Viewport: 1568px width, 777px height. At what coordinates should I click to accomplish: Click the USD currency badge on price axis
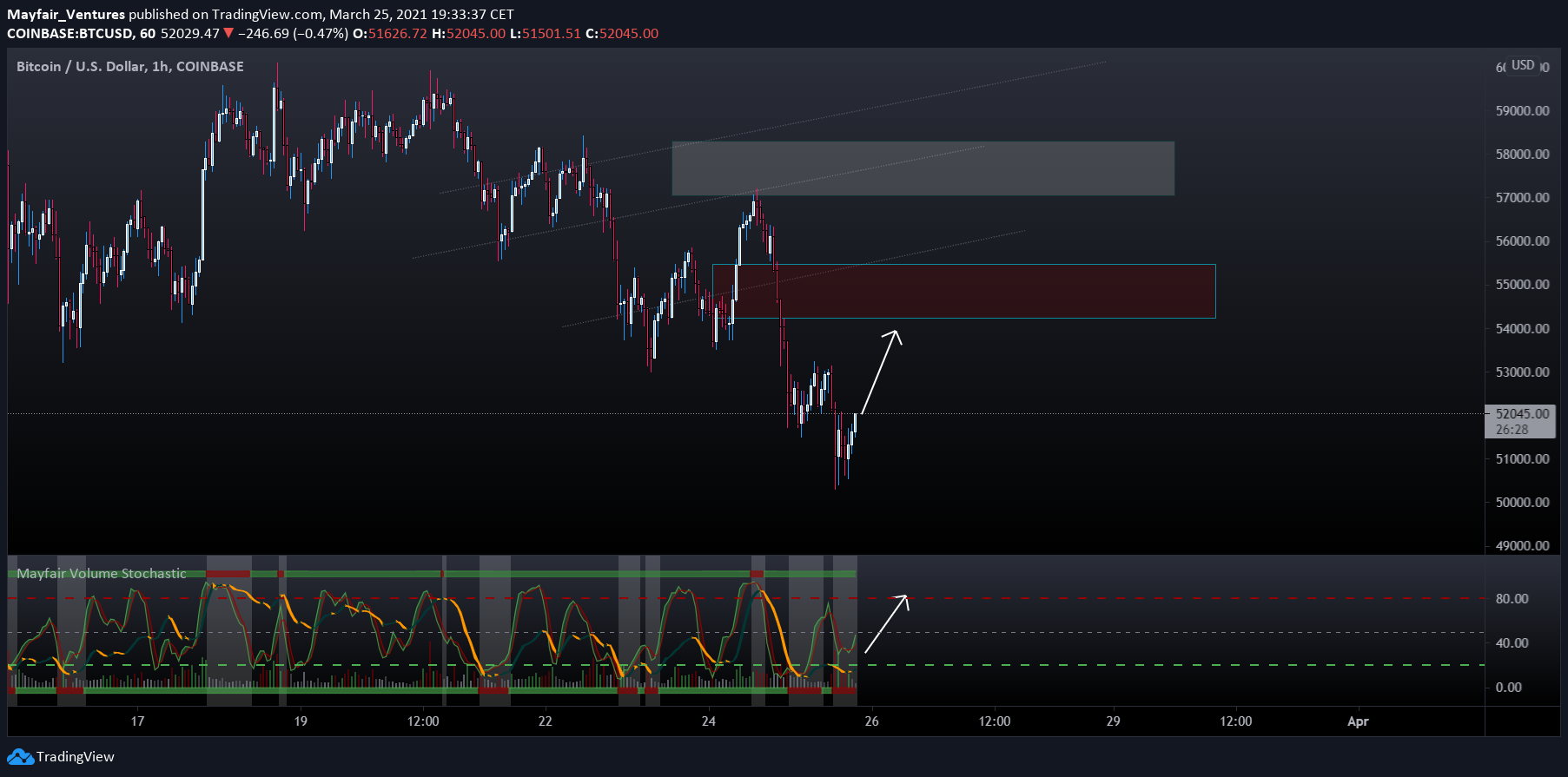pyautogui.click(x=1523, y=66)
